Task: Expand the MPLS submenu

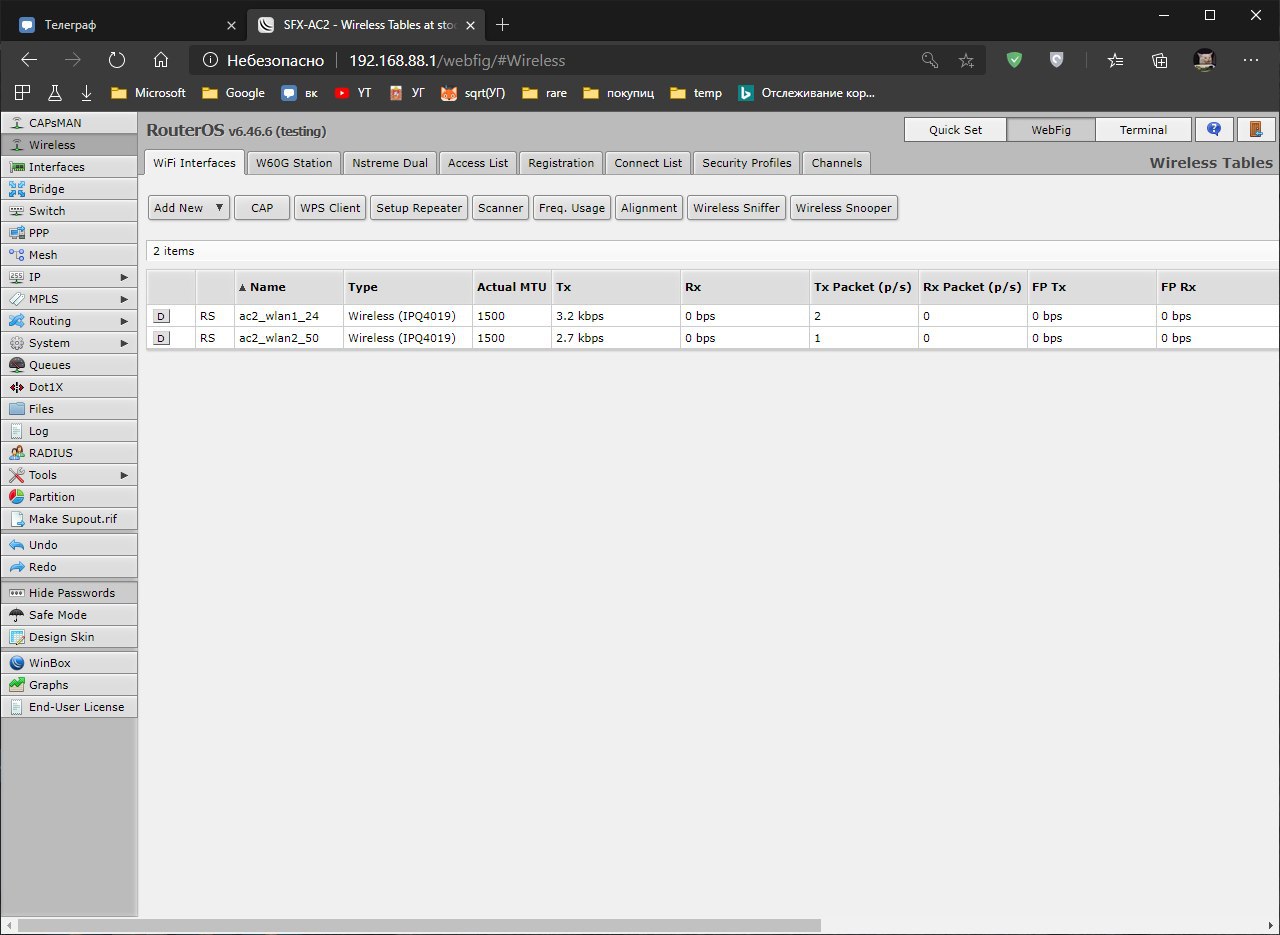Action: click(69, 299)
